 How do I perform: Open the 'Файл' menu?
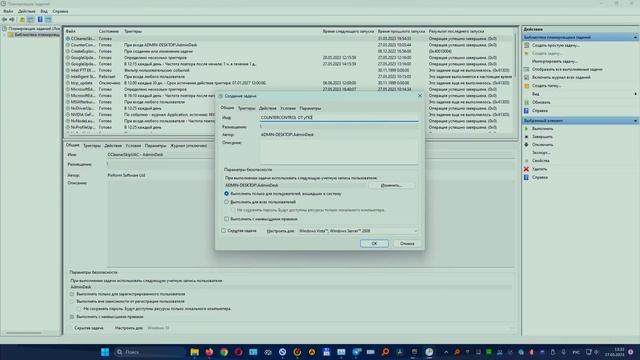pos(8,11)
